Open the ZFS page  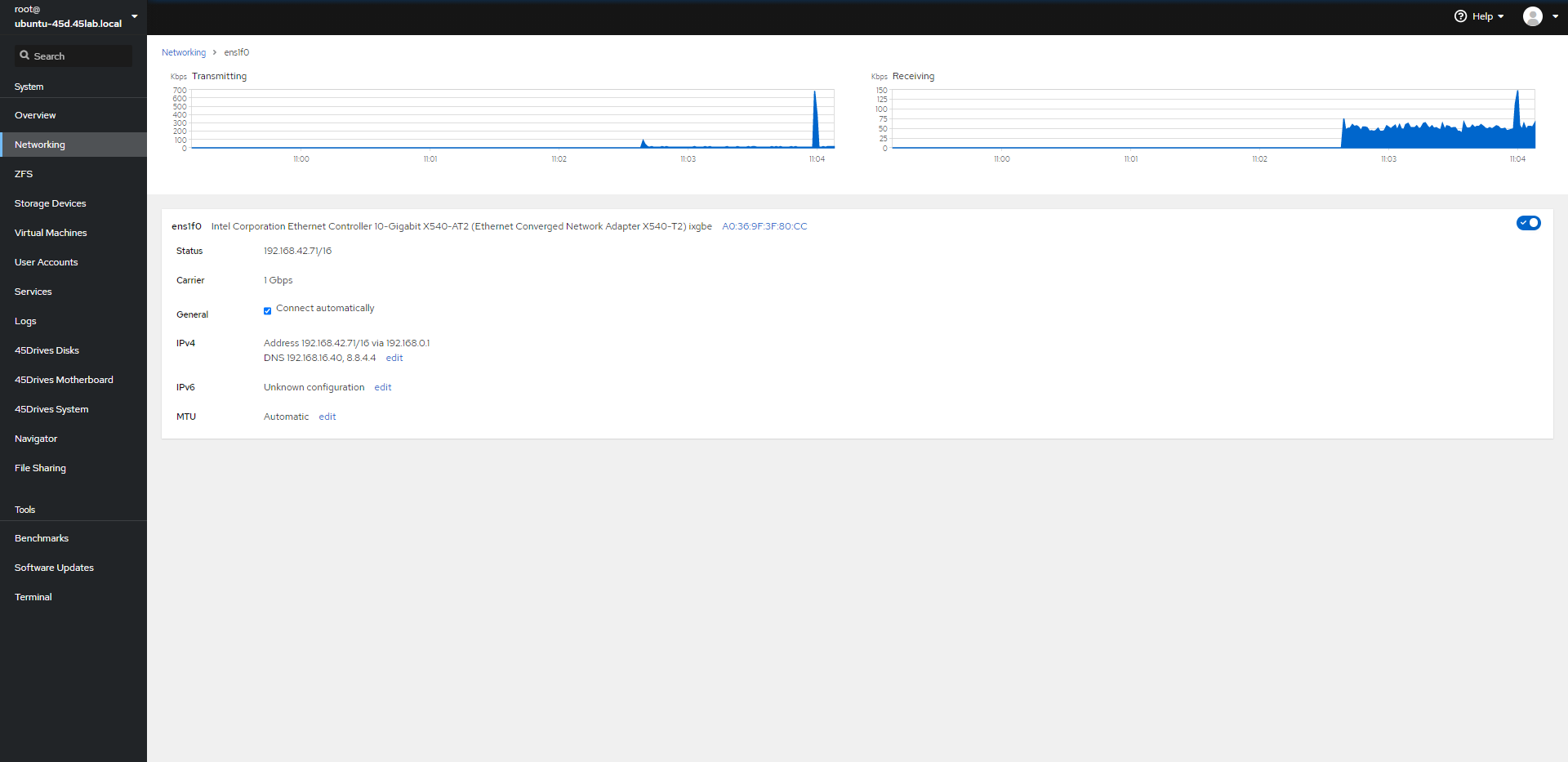pyautogui.click(x=73, y=174)
